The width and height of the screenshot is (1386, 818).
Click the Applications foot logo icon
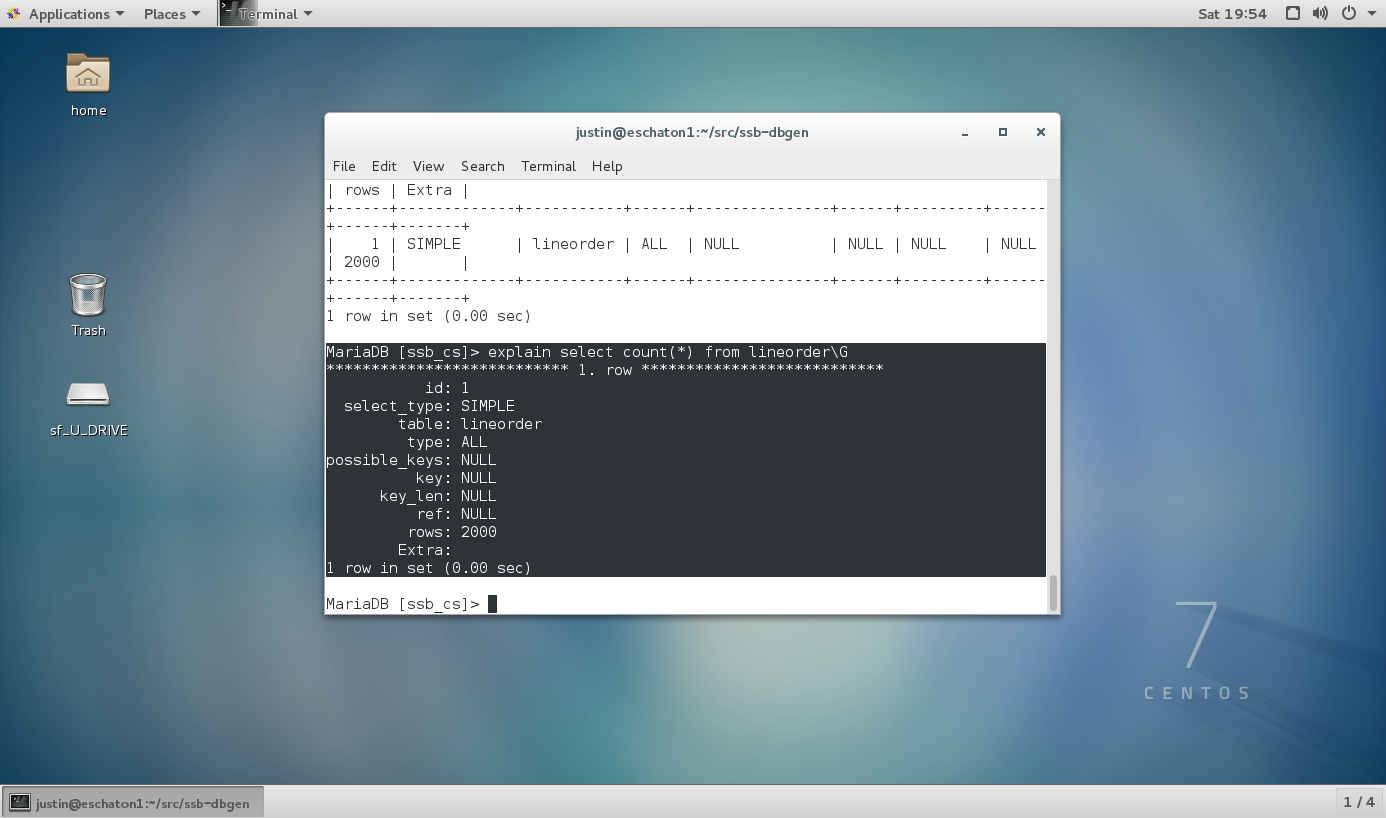pos(14,14)
